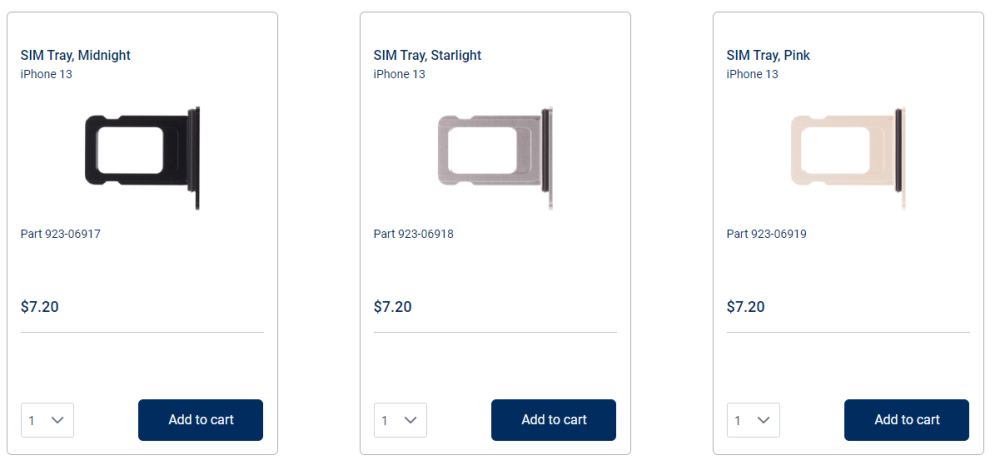Click the Starlight SIM tray product image
This screenshot has height=475, width=1000.
click(x=496, y=158)
